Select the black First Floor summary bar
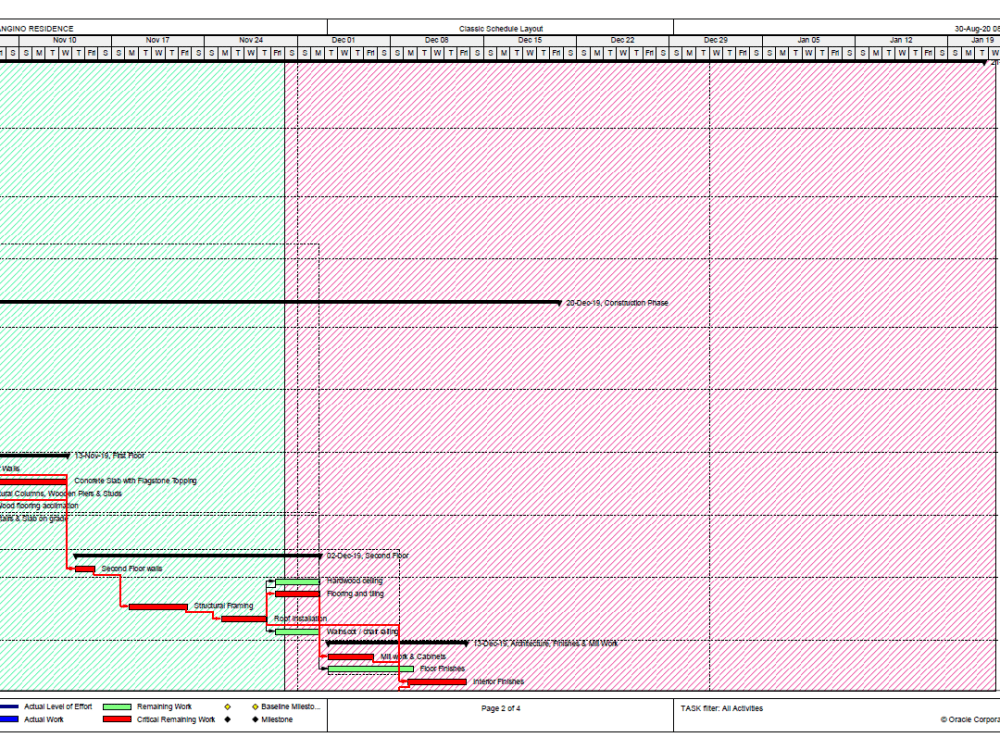Screen dimensions: 1000x750 (34, 456)
